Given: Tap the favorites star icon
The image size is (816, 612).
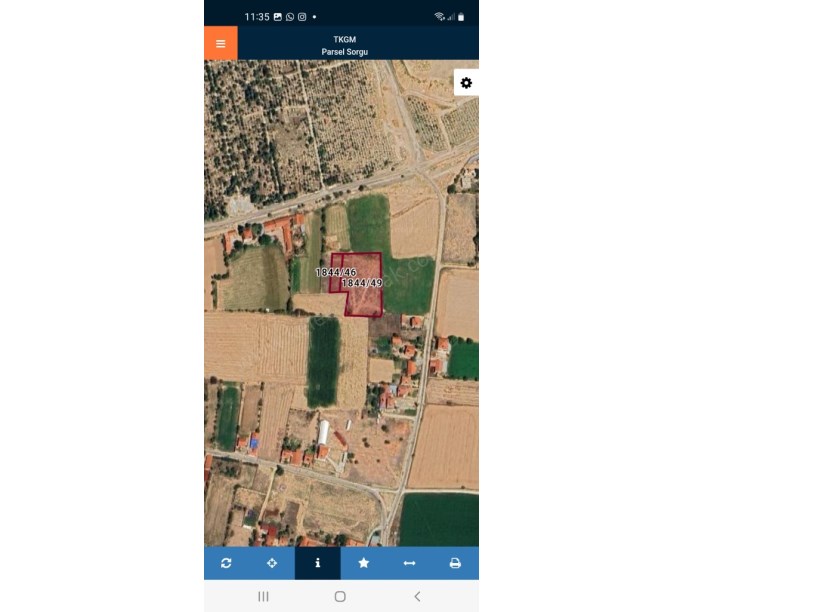Looking at the screenshot, I should (363, 563).
